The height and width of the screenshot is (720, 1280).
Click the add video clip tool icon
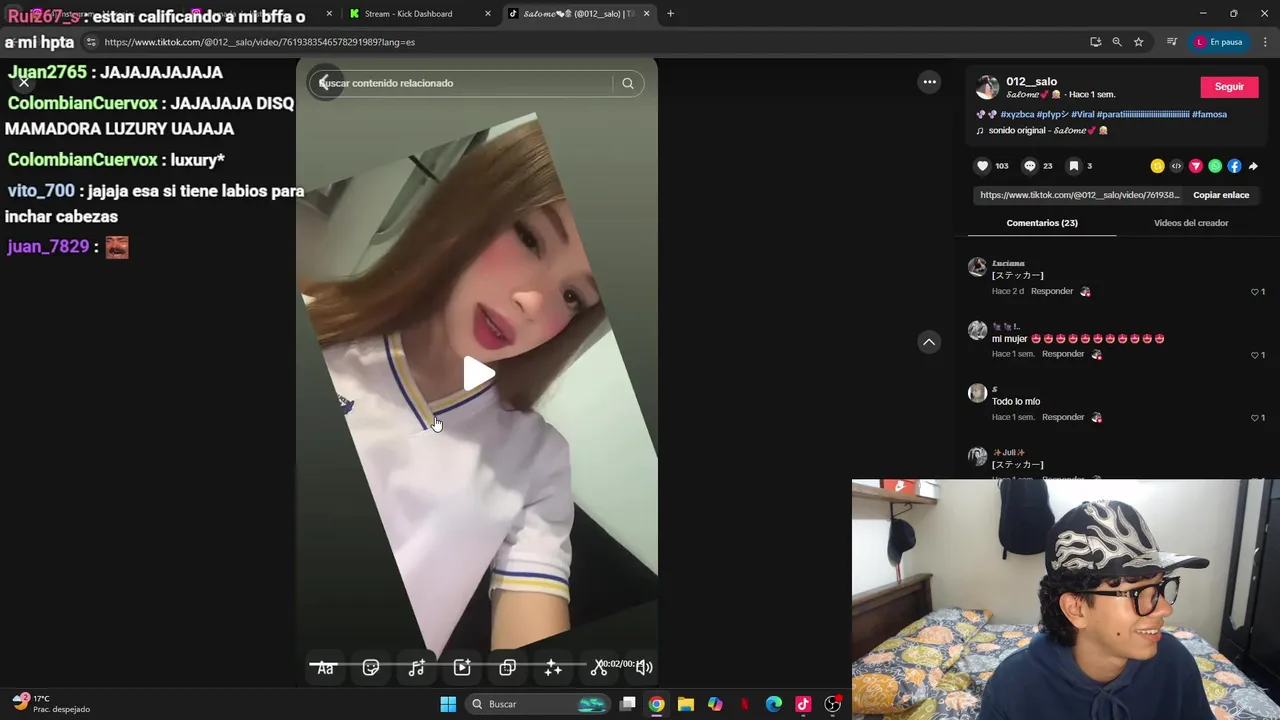462,667
